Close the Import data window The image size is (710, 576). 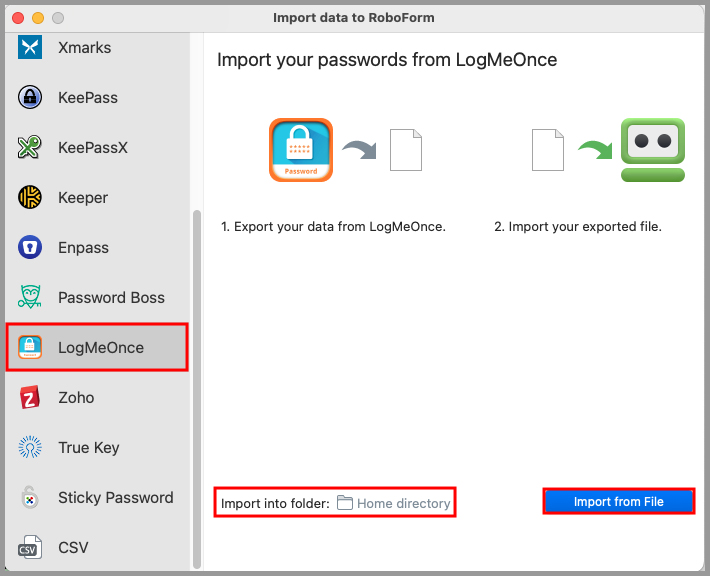pos(18,18)
